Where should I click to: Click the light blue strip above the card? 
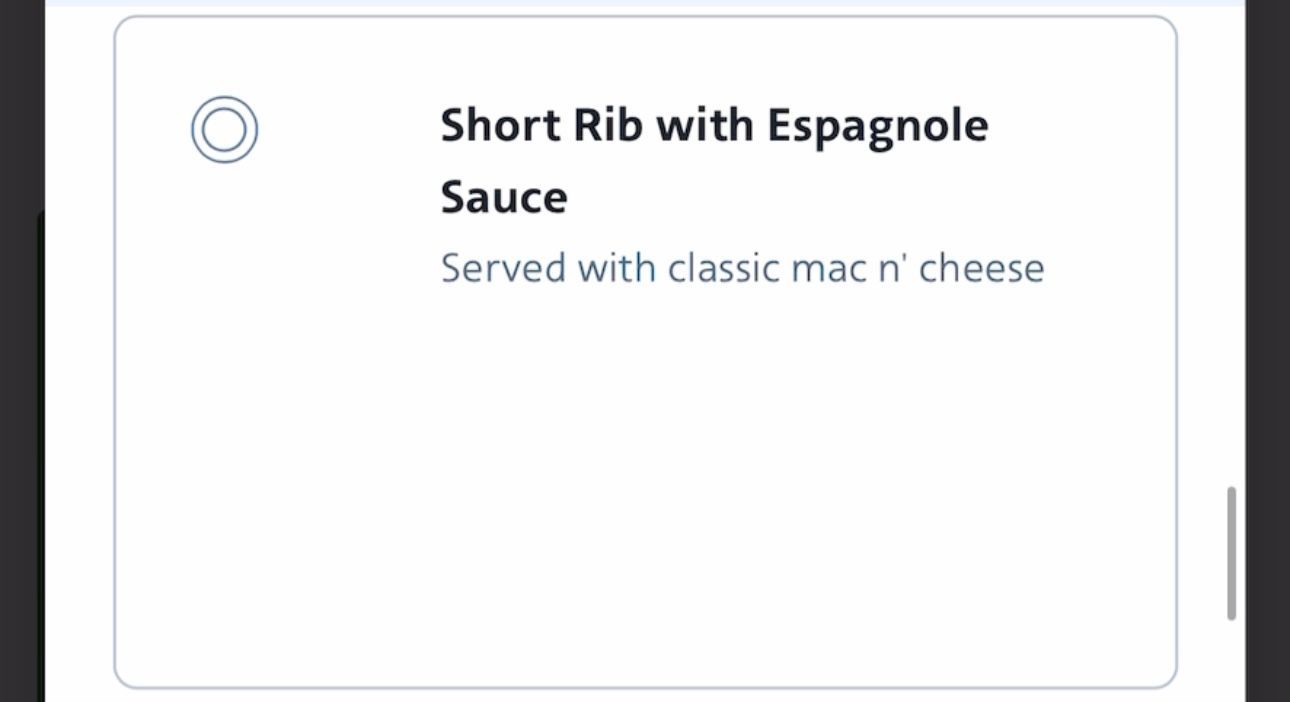click(645, 3)
